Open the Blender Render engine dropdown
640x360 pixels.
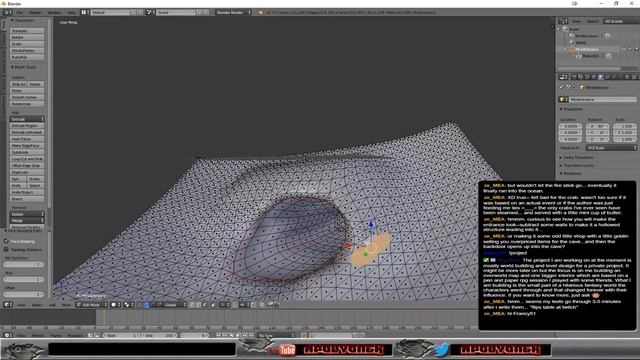[x=233, y=12]
